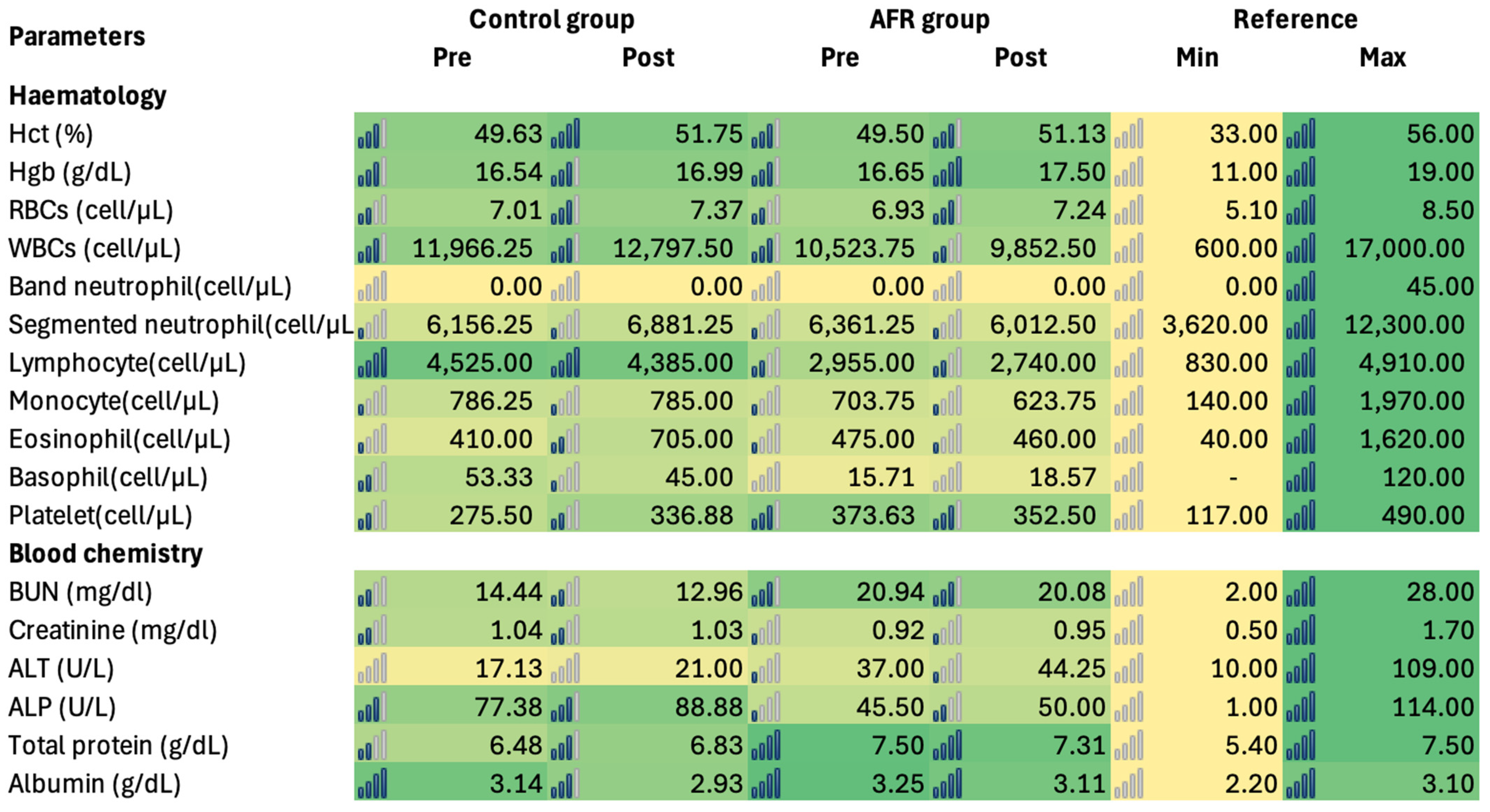
Task: Click the signal-bar icon next to 17.50
Action: [947, 172]
